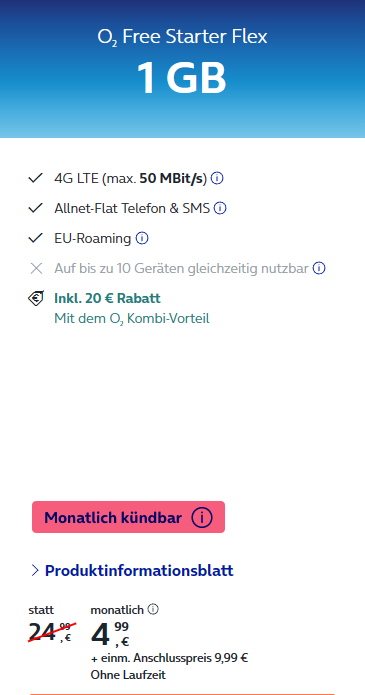365x695 pixels.
Task: Expand Produktinformationsblatt via its chevron arrow
Action: 35,570
